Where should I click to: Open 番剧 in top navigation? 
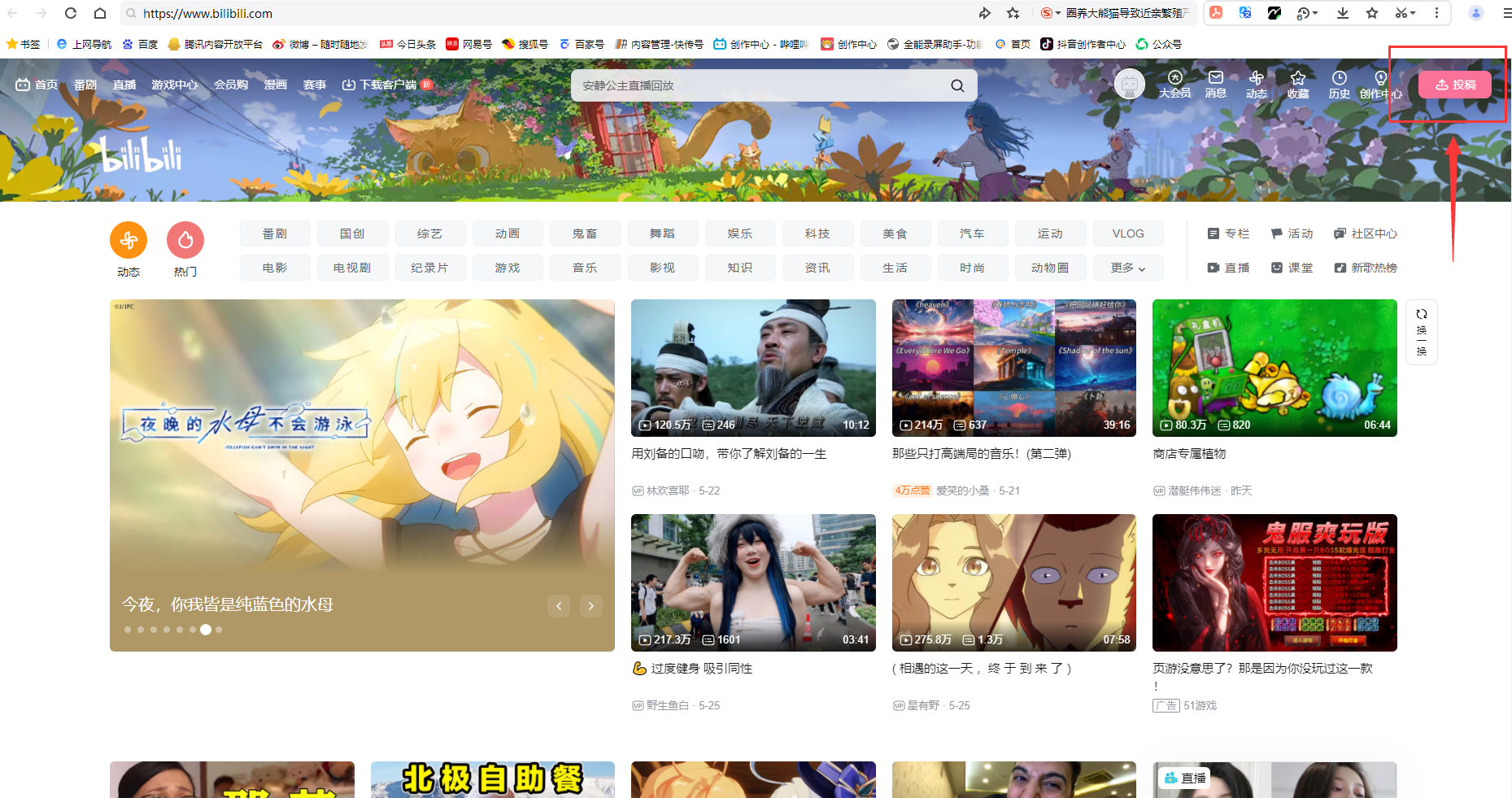[x=85, y=85]
